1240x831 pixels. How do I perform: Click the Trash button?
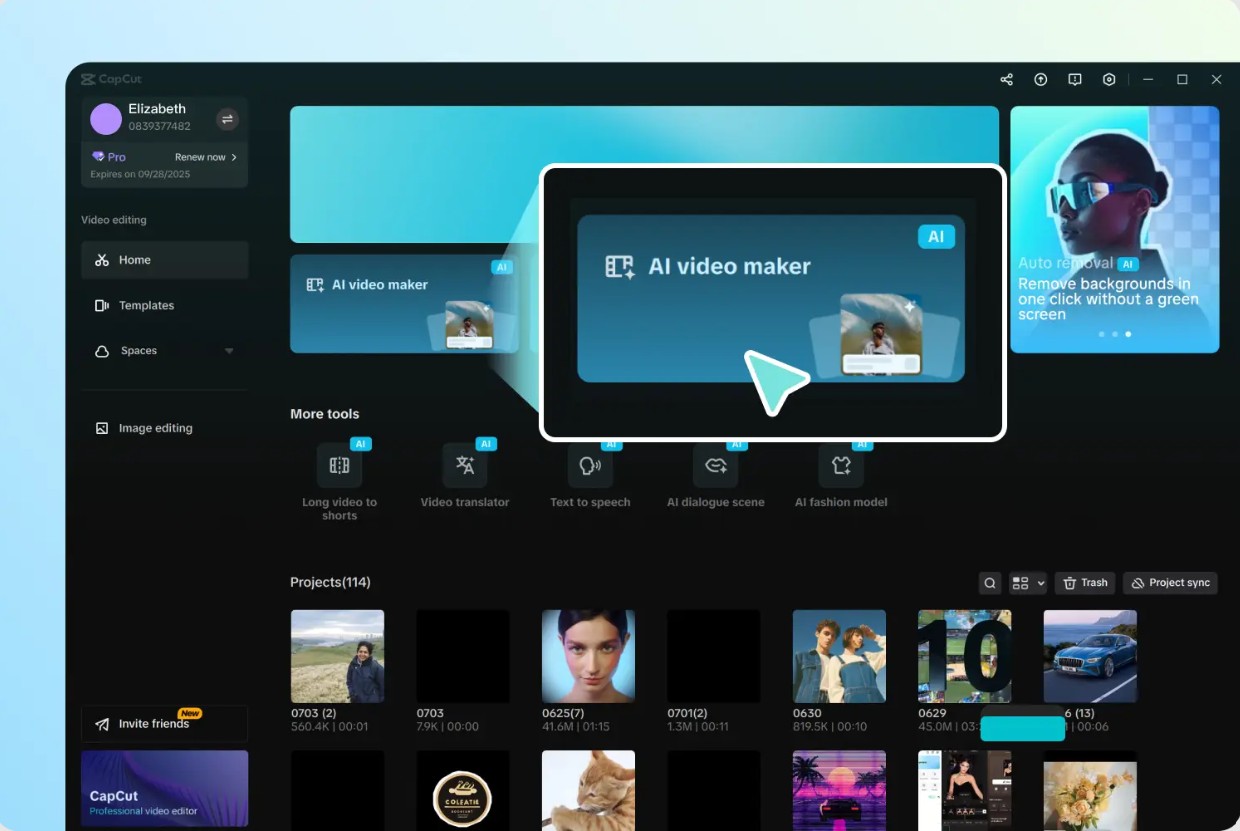[1085, 583]
